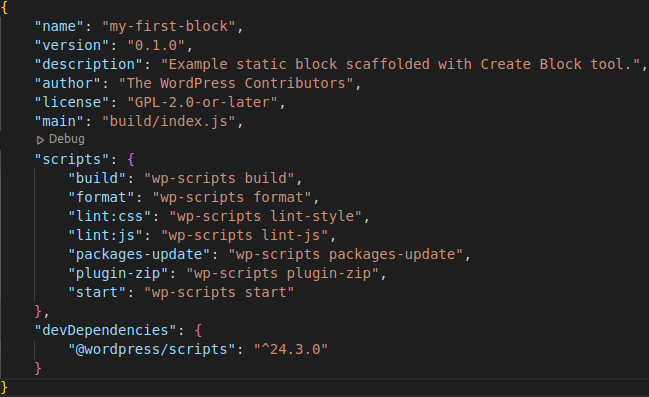649x397 pixels.
Task: Click the "author" key
Action: (68, 84)
